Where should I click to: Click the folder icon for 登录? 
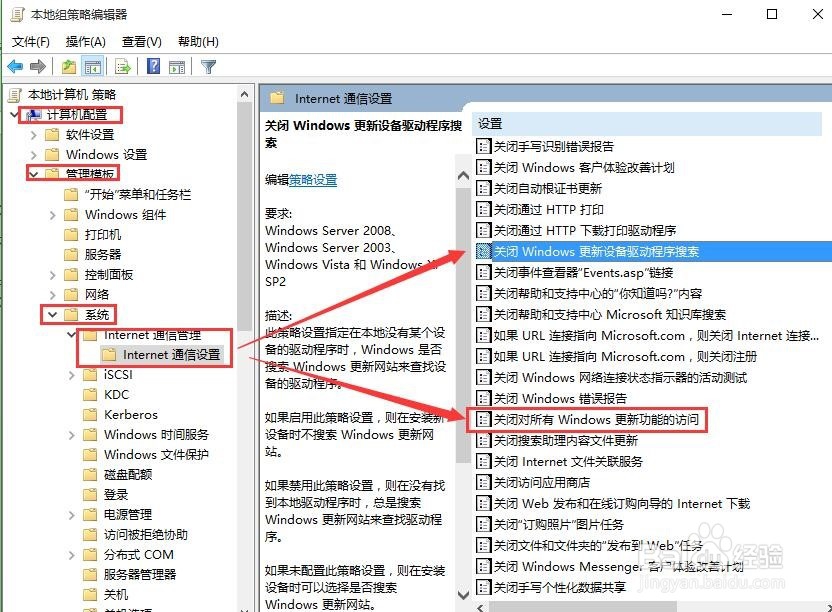pyautogui.click(x=90, y=495)
